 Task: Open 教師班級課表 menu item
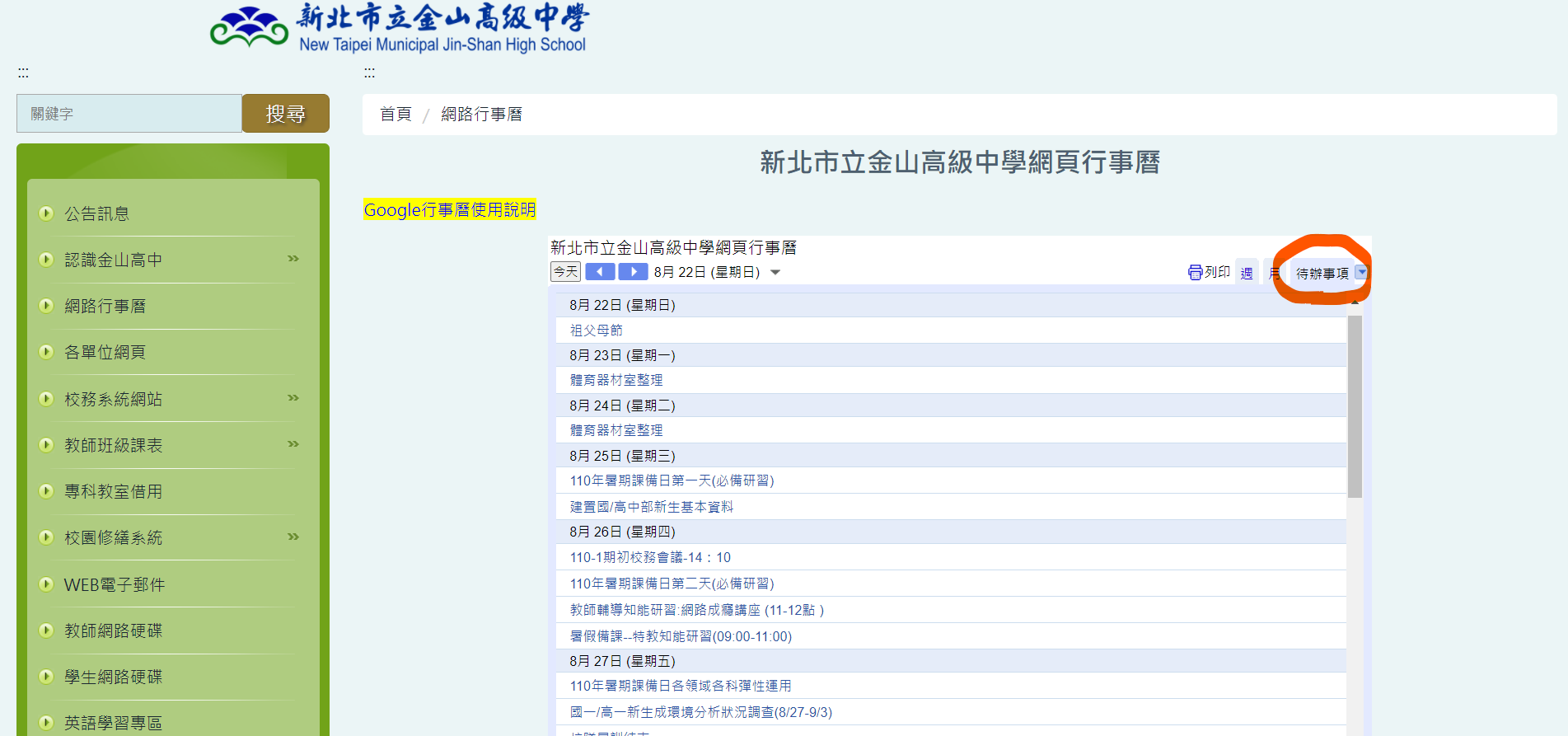click(113, 445)
